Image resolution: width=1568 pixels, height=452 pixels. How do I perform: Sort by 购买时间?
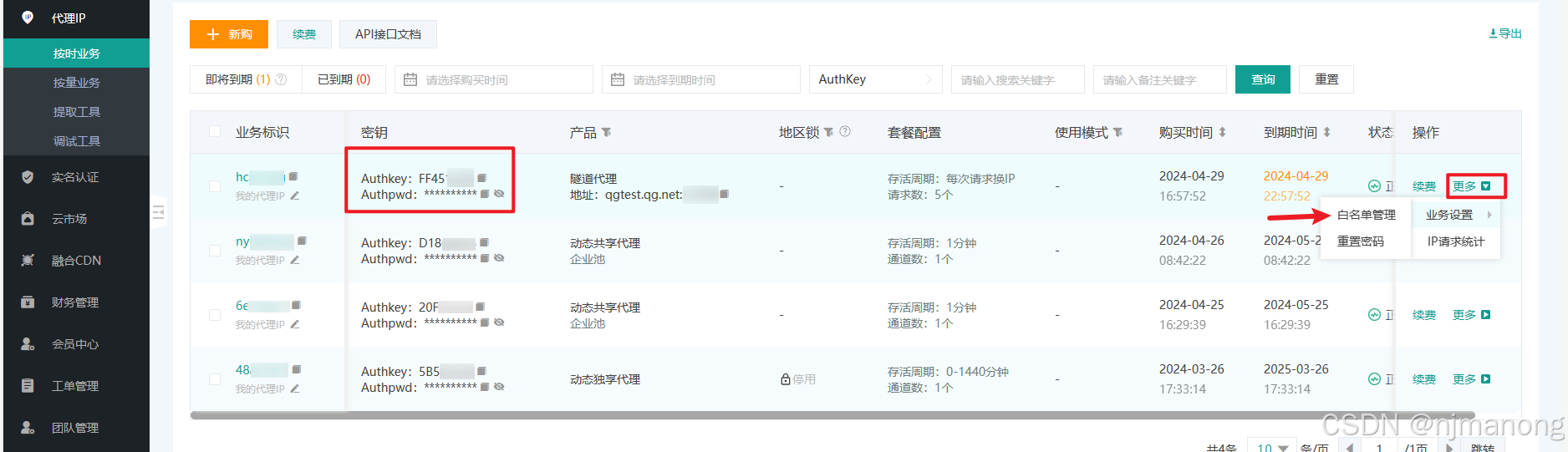coord(1222,132)
